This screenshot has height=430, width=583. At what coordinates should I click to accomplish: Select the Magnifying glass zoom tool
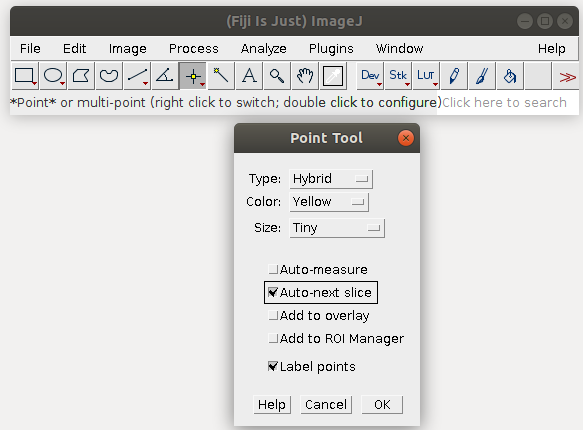pos(277,76)
